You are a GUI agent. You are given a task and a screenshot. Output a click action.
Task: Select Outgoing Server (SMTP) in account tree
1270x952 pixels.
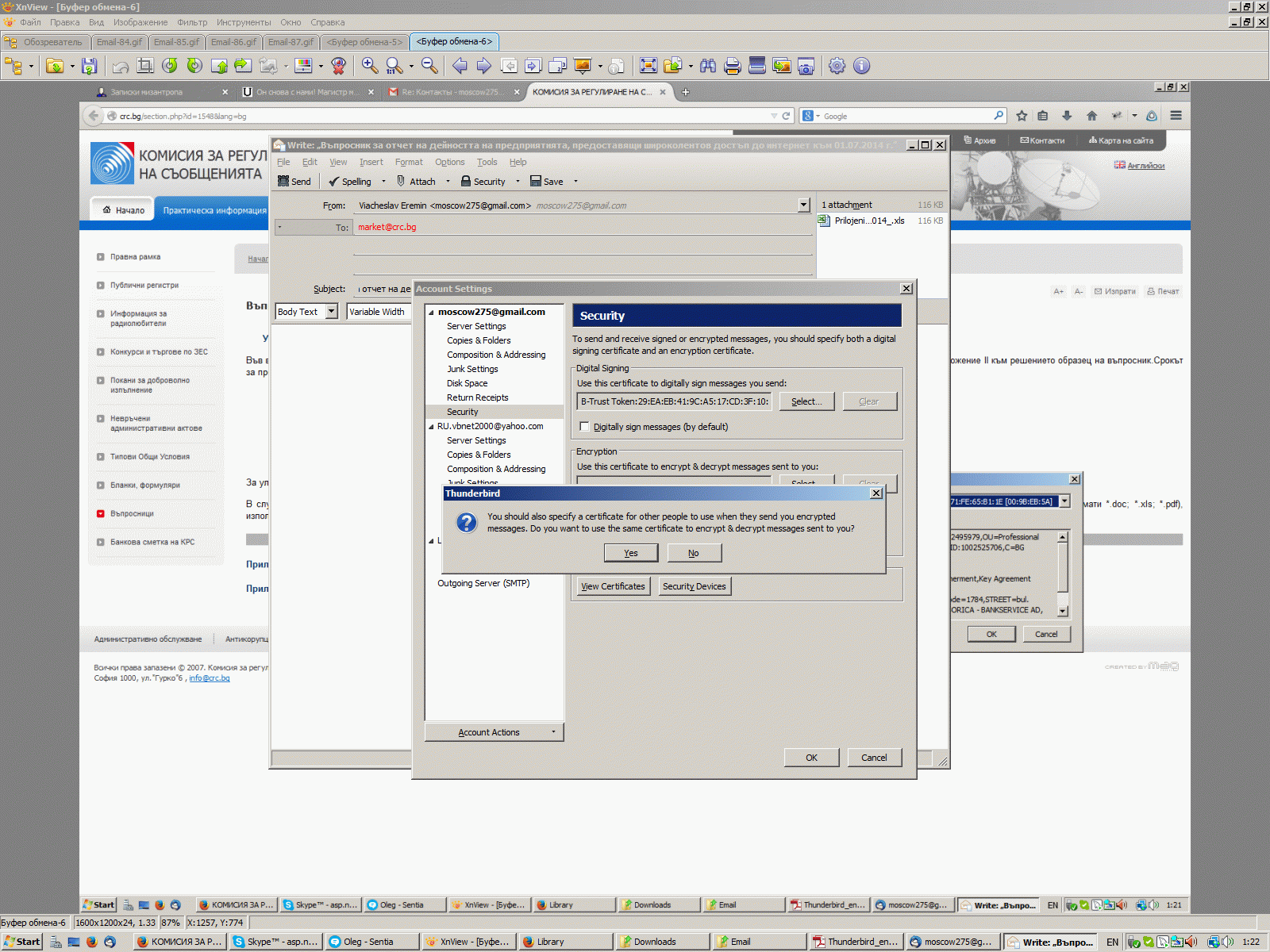pyautogui.click(x=483, y=583)
